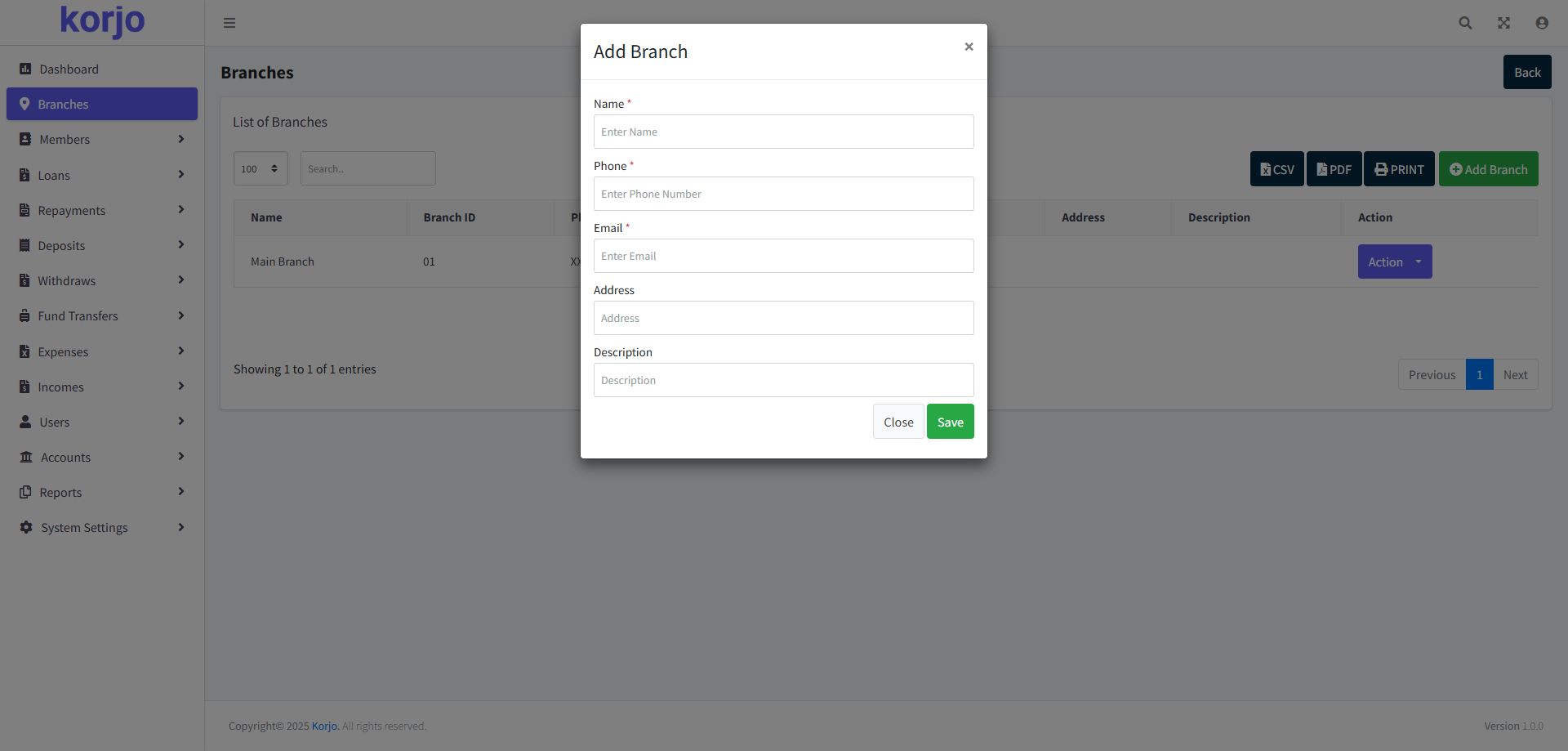
Task: Close the Add Branch dialog with X
Action: coord(969,47)
